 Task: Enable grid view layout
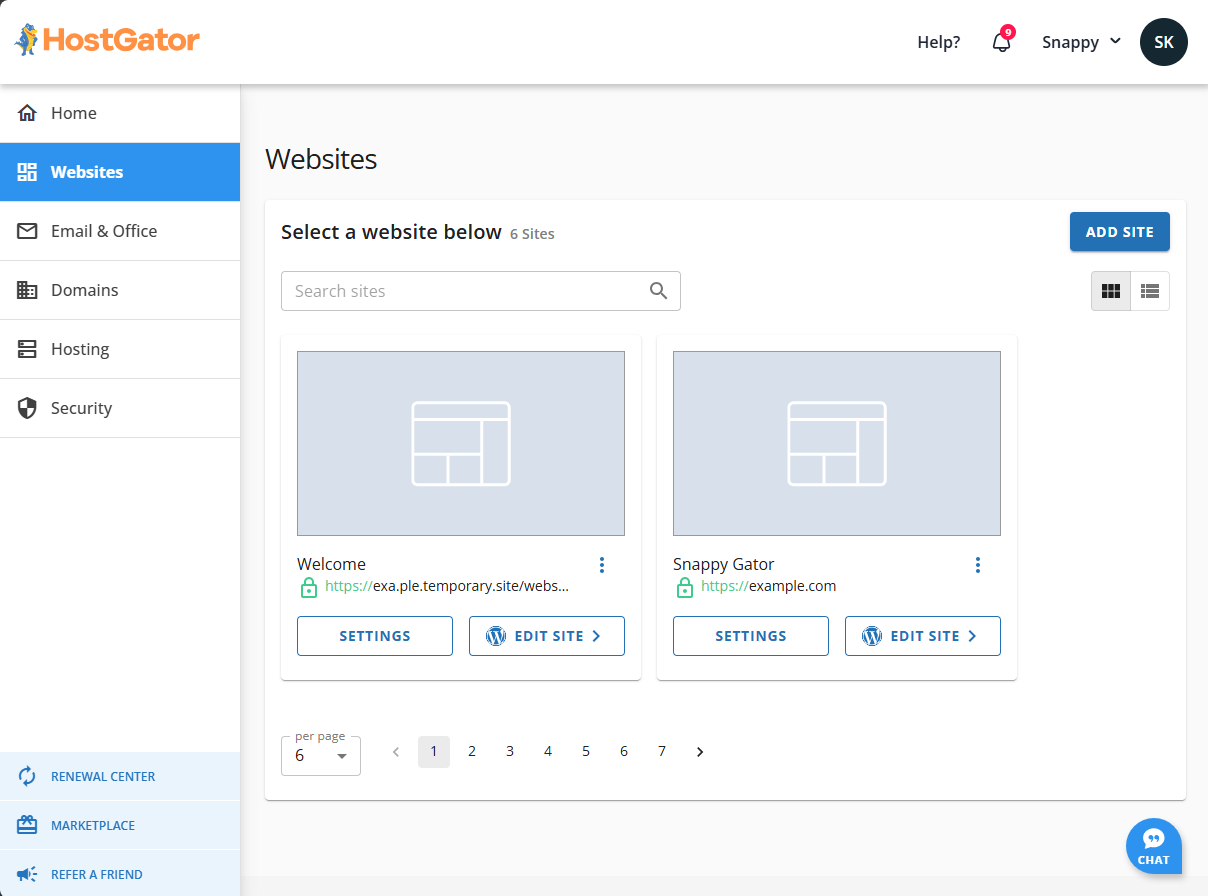click(x=1111, y=291)
